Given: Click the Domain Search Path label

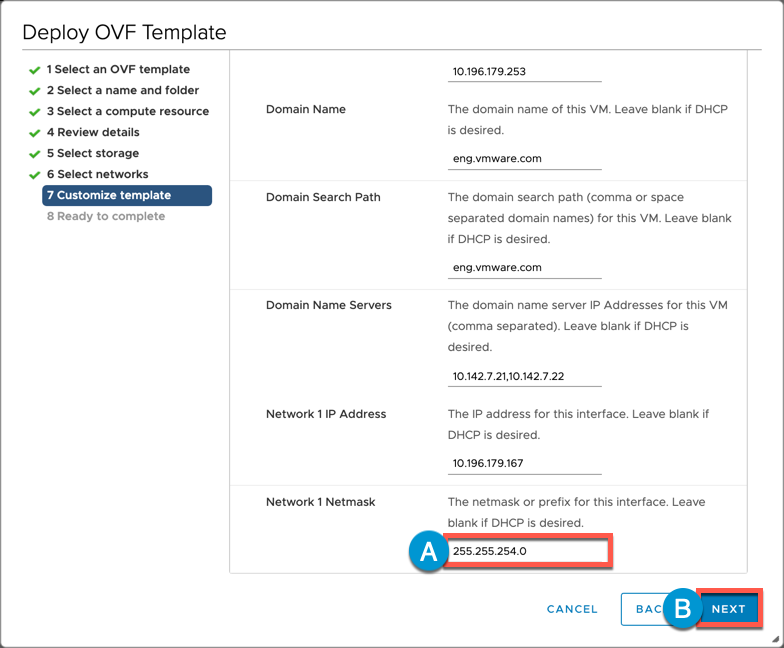Looking at the screenshot, I should pyautogui.click(x=323, y=198).
